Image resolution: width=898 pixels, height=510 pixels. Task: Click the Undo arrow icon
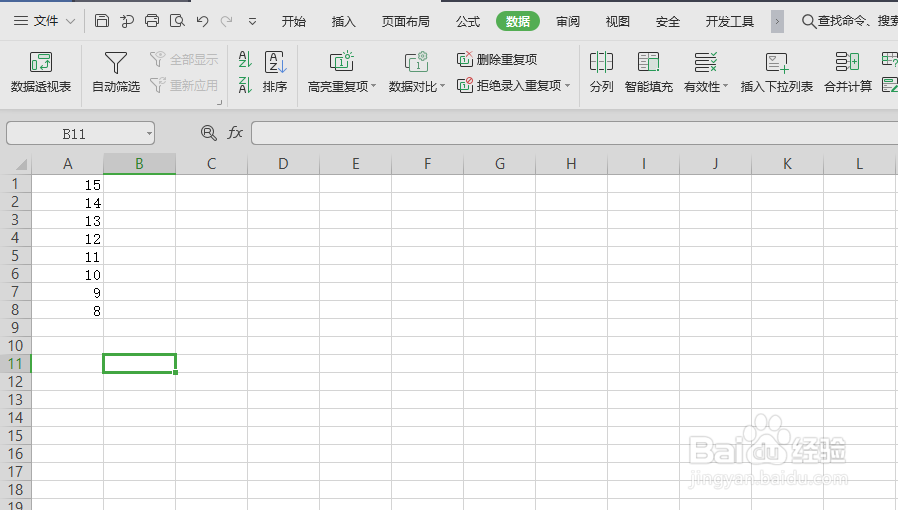(x=202, y=21)
